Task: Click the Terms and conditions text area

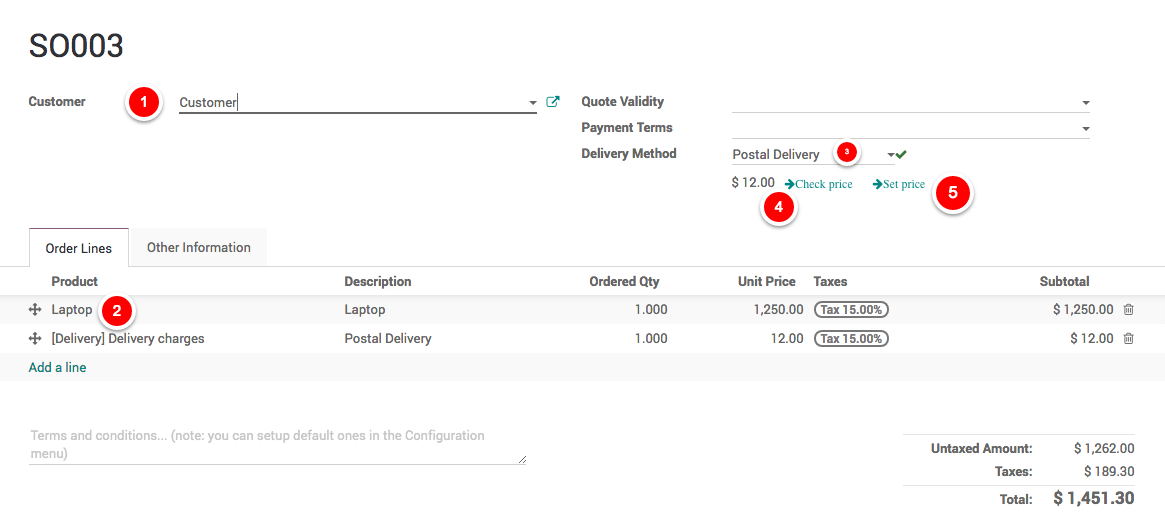Action: (277, 445)
